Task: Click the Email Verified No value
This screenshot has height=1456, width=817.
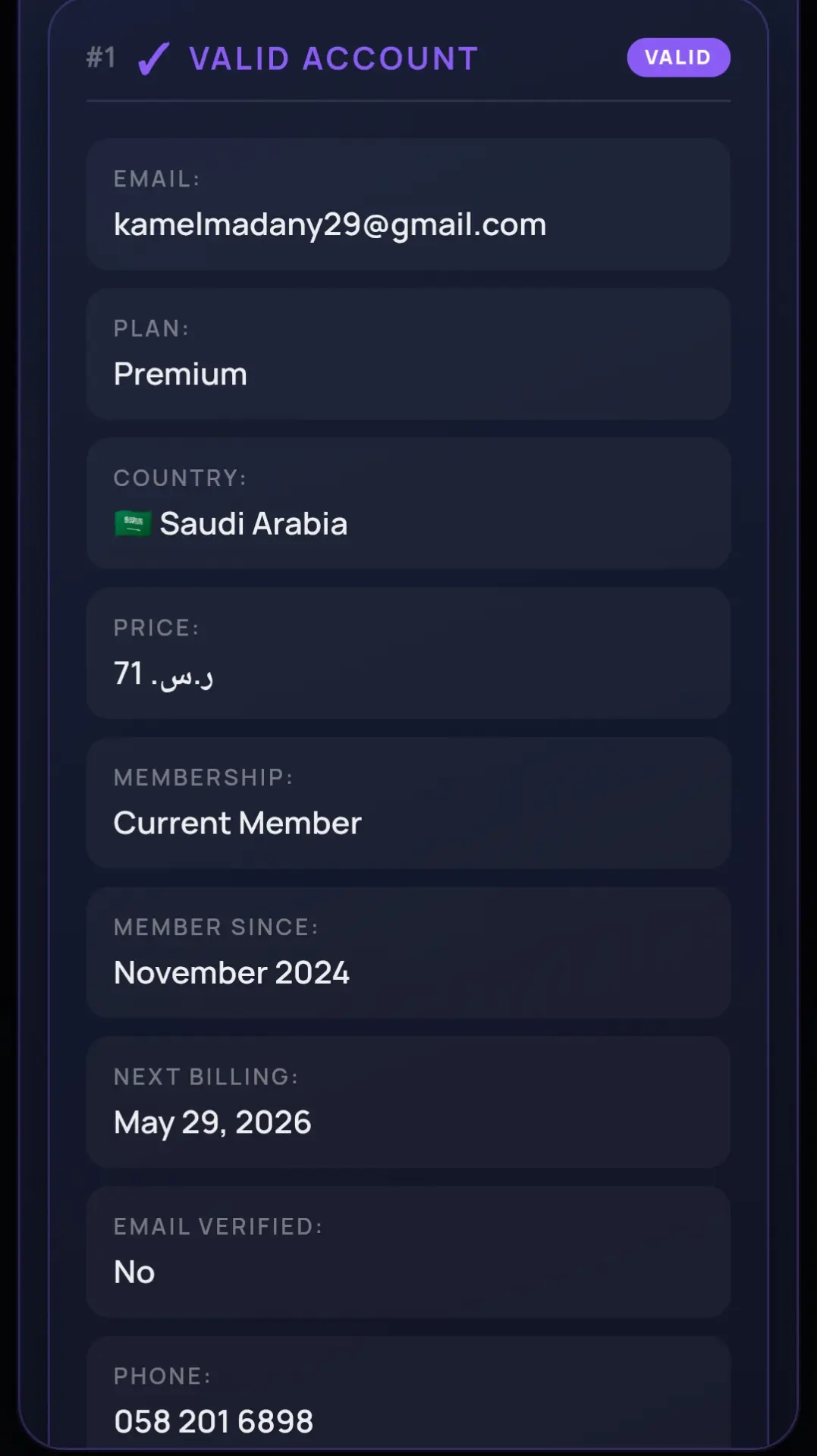Action: pos(134,1272)
